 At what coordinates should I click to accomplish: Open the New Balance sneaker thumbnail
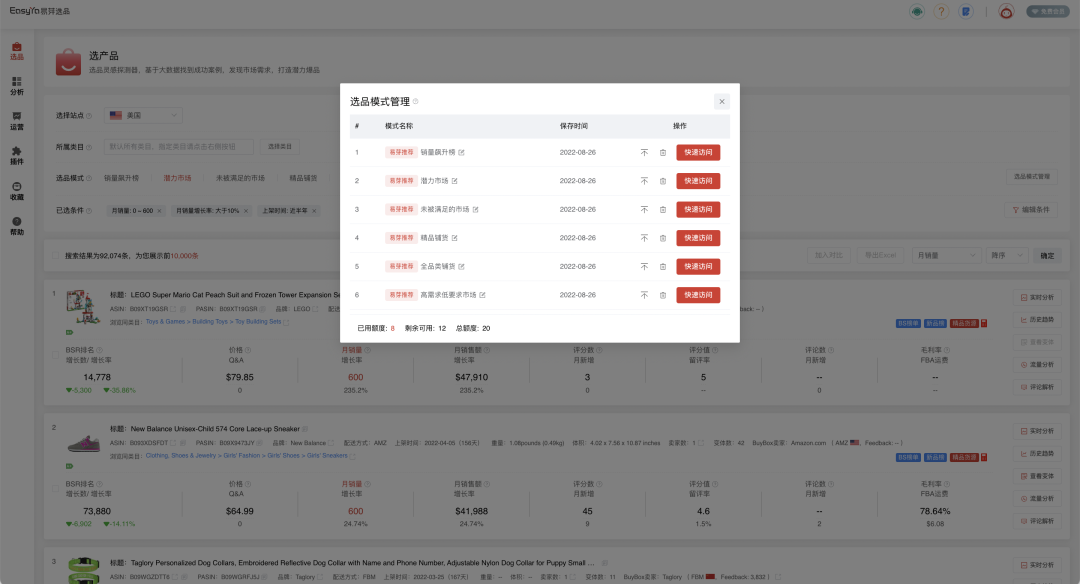pyautogui.click(x=83, y=444)
